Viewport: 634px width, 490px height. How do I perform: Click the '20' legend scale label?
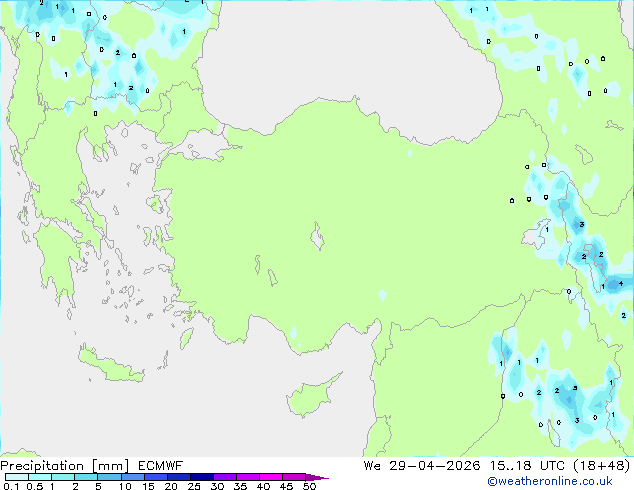[171, 486]
